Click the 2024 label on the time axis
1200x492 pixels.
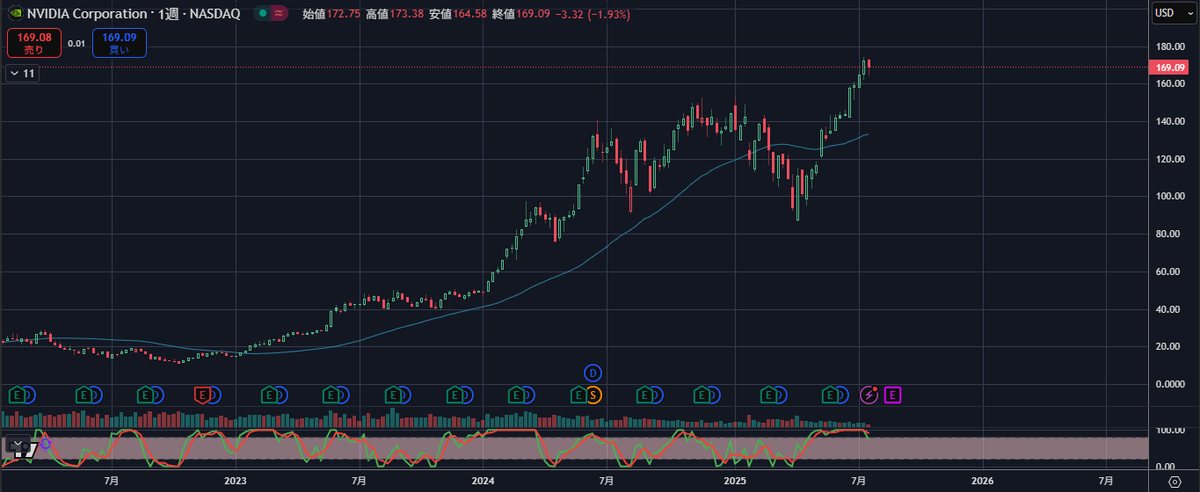coord(483,482)
